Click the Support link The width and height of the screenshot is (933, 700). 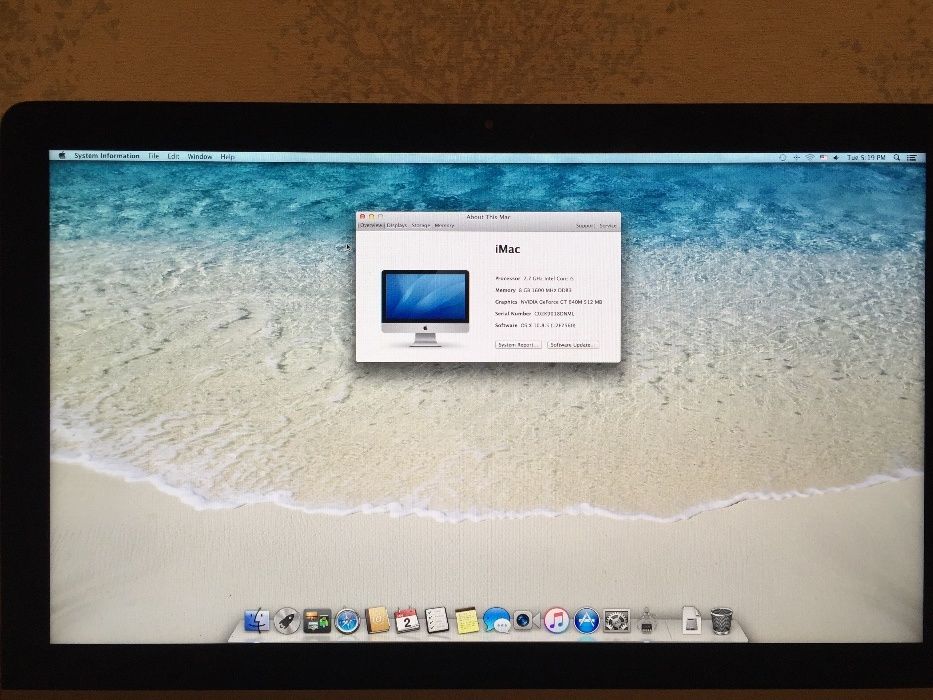(x=584, y=226)
